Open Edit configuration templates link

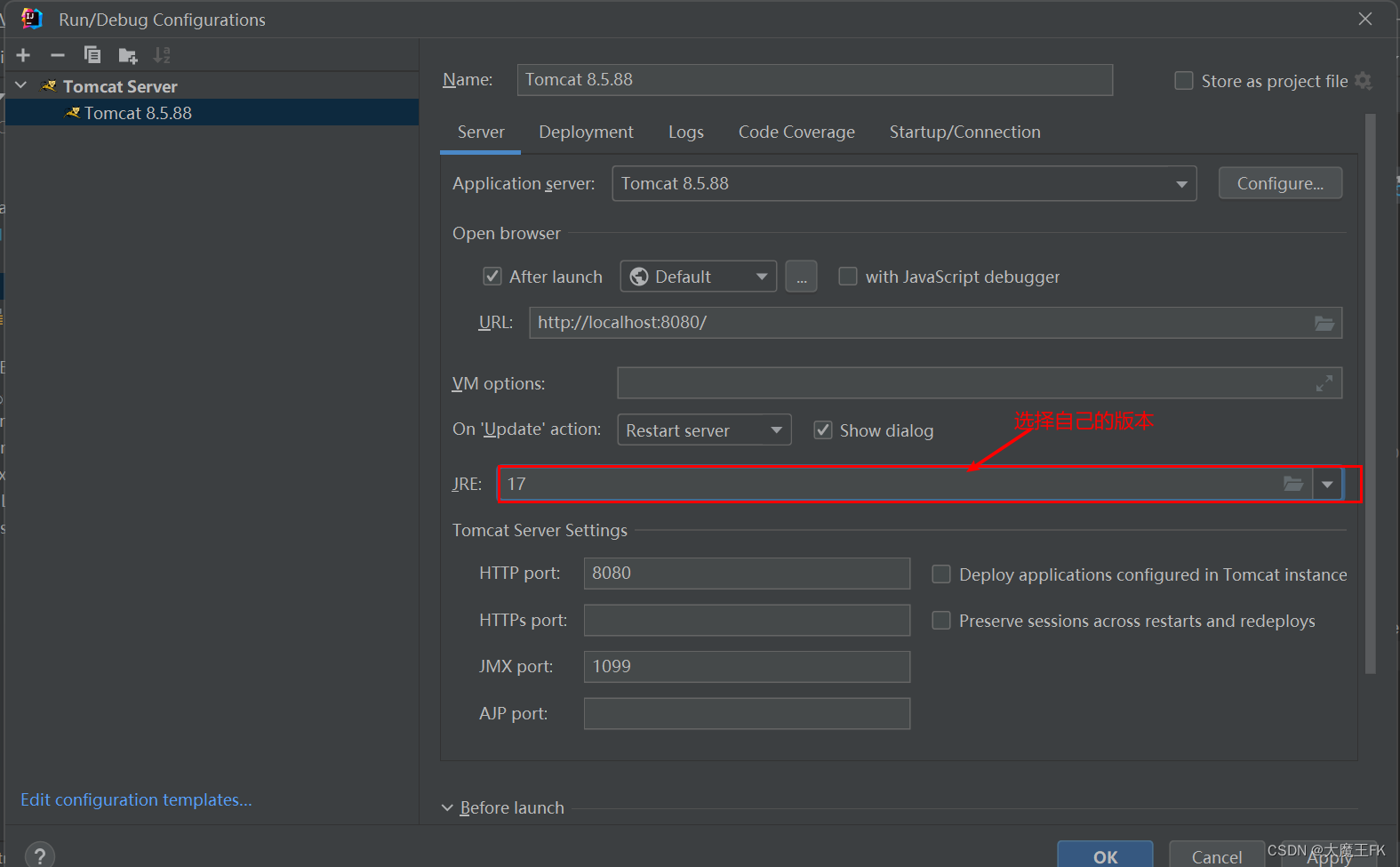tap(136, 800)
